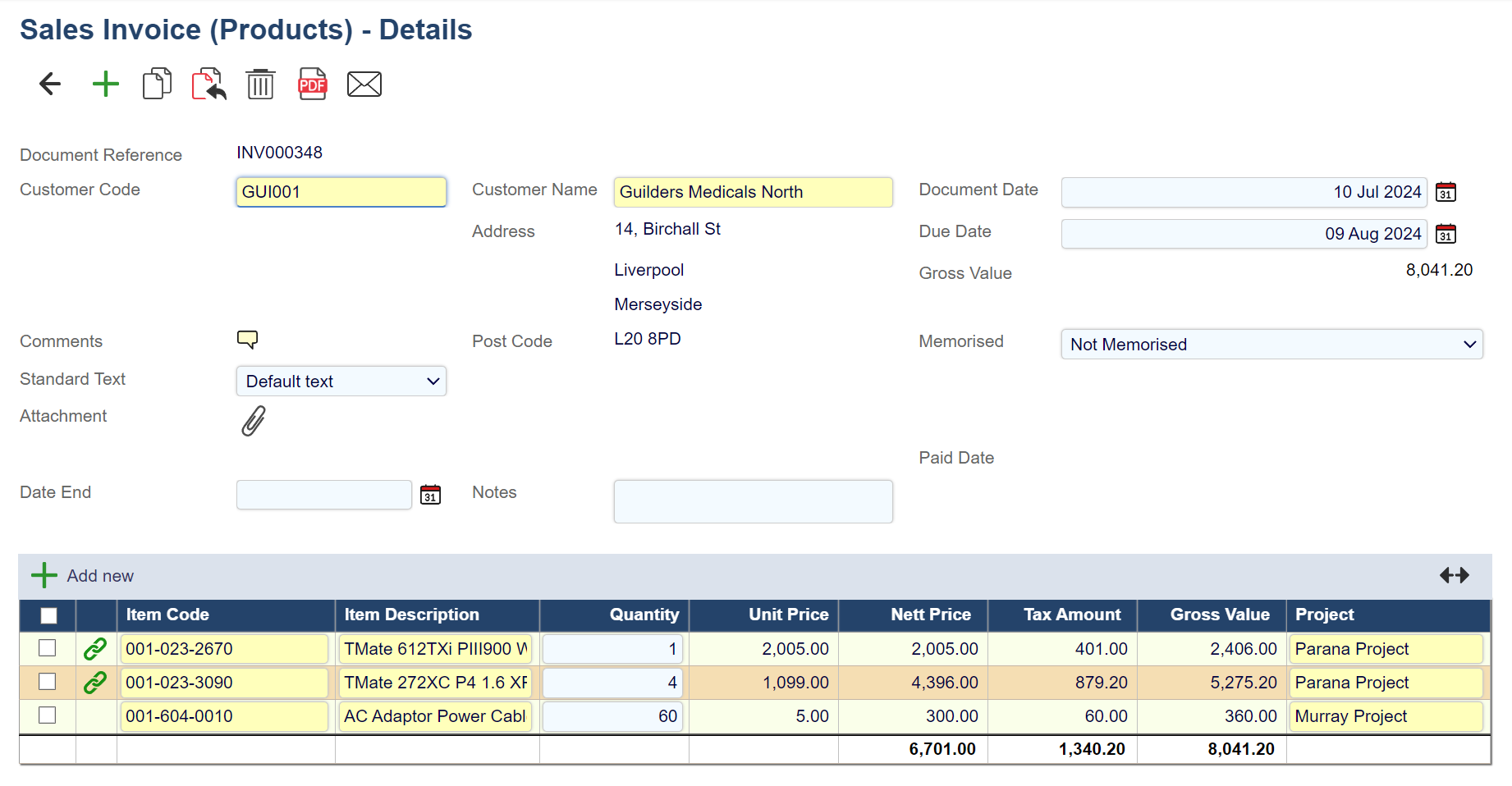Click the Gross Value column header

point(1219,615)
